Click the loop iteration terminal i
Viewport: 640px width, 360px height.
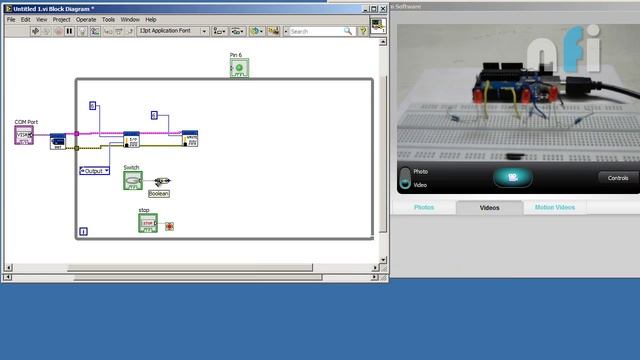pos(83,231)
